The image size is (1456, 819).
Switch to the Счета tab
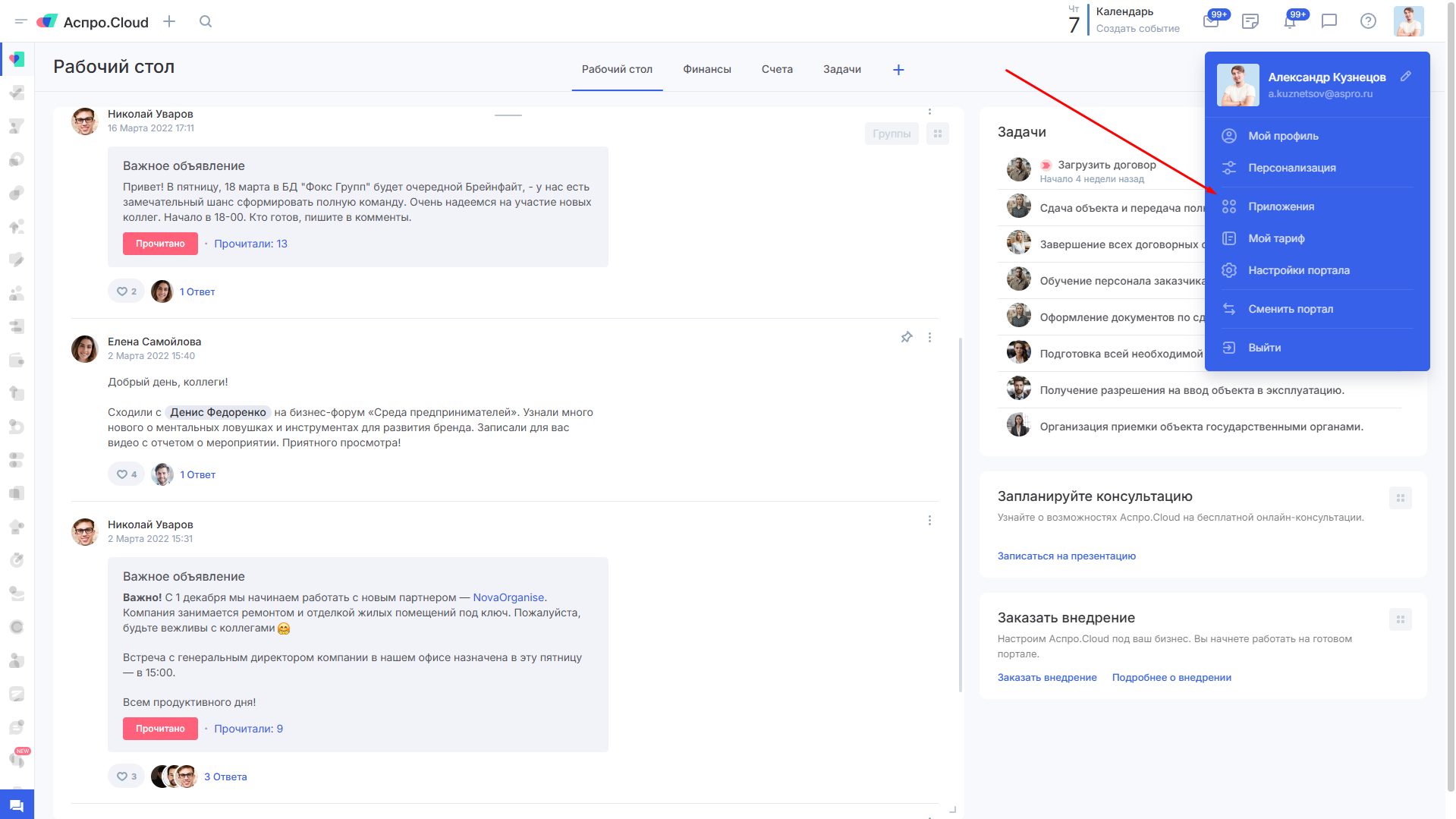click(777, 69)
